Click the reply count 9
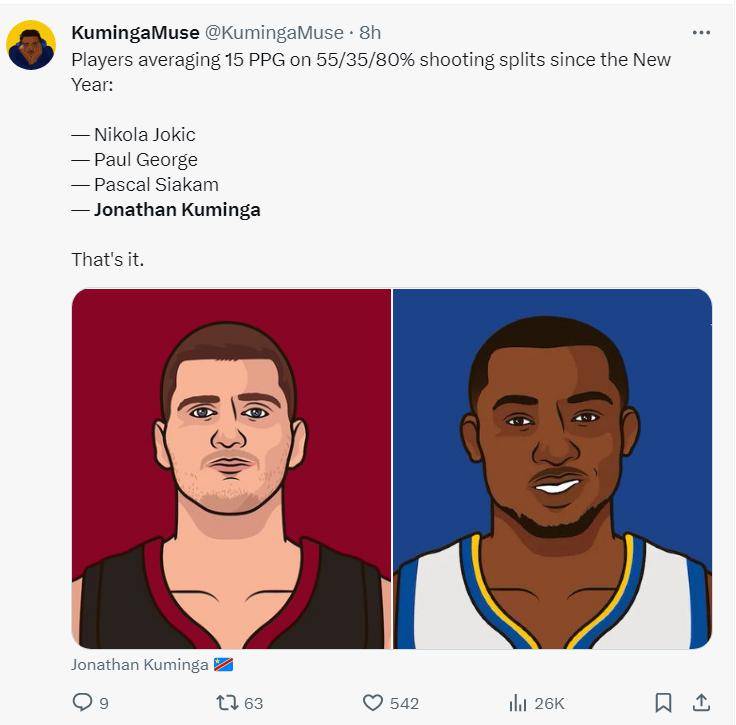The image size is (736, 725). 104,703
